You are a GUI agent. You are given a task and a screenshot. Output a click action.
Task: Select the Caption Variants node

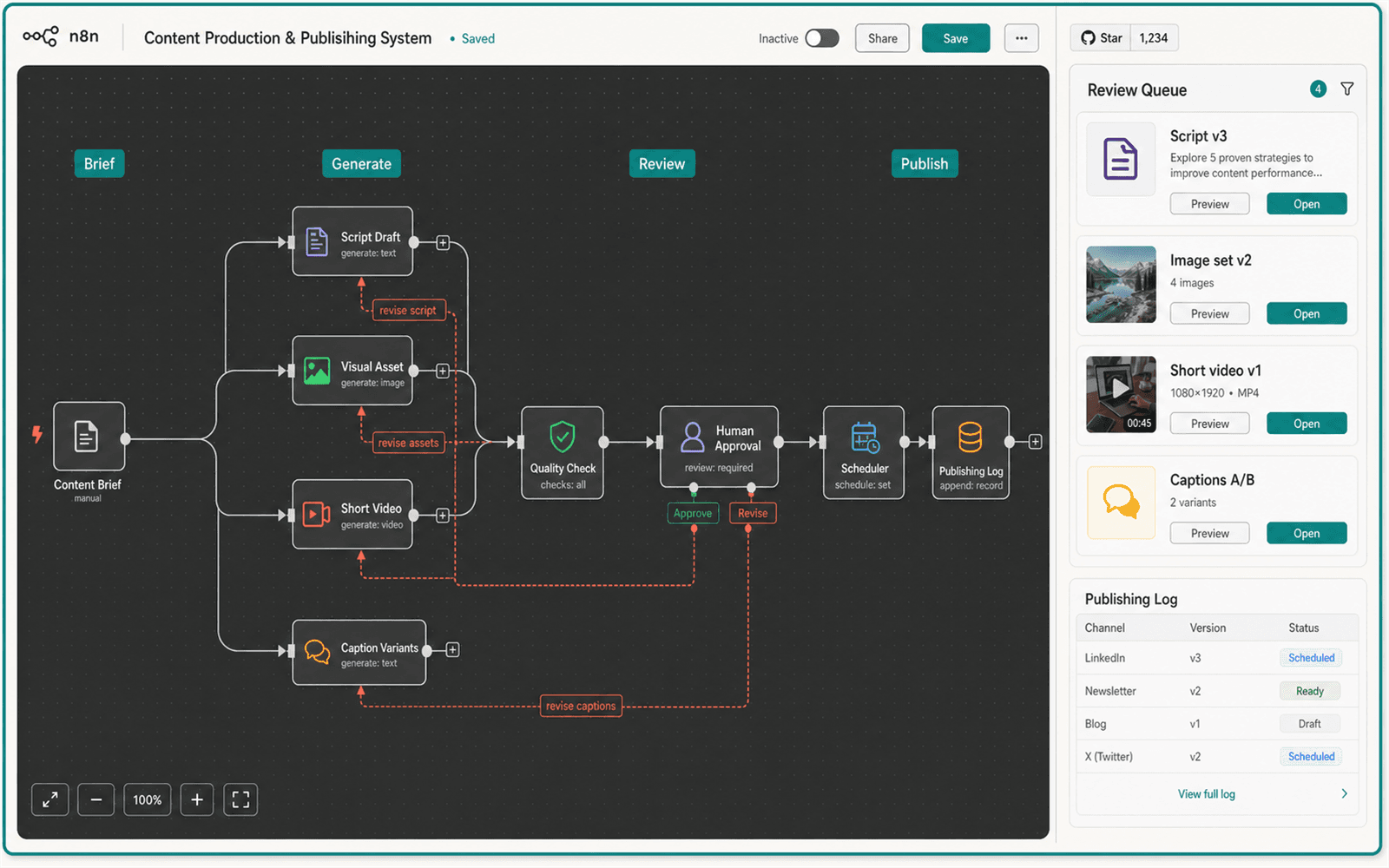(359, 653)
